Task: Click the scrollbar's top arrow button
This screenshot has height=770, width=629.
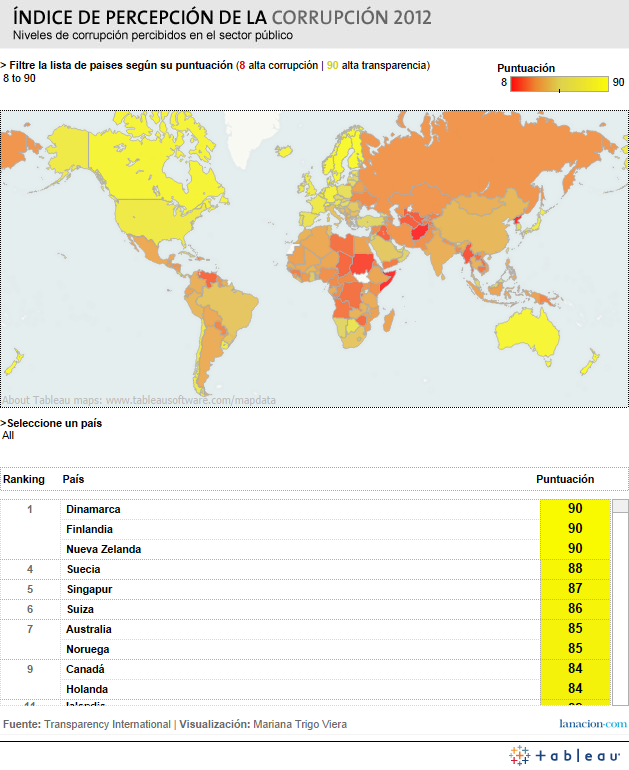Action: 620,505
